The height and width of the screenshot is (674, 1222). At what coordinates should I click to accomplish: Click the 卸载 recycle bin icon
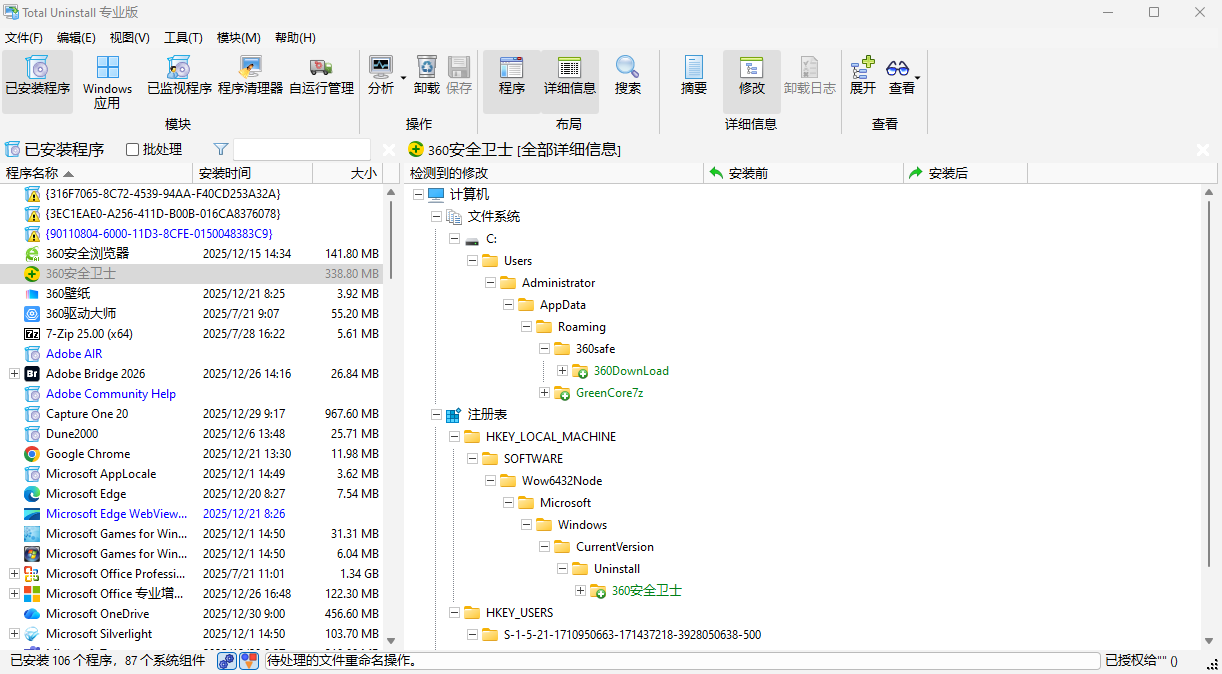click(427, 76)
